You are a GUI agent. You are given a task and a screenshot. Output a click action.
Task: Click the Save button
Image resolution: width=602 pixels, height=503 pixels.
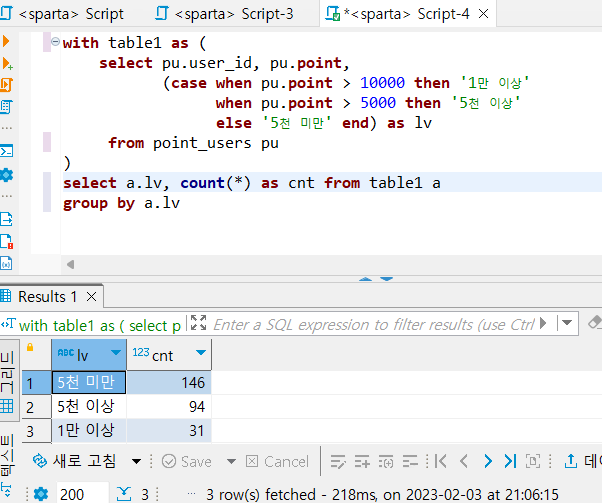coord(187,461)
